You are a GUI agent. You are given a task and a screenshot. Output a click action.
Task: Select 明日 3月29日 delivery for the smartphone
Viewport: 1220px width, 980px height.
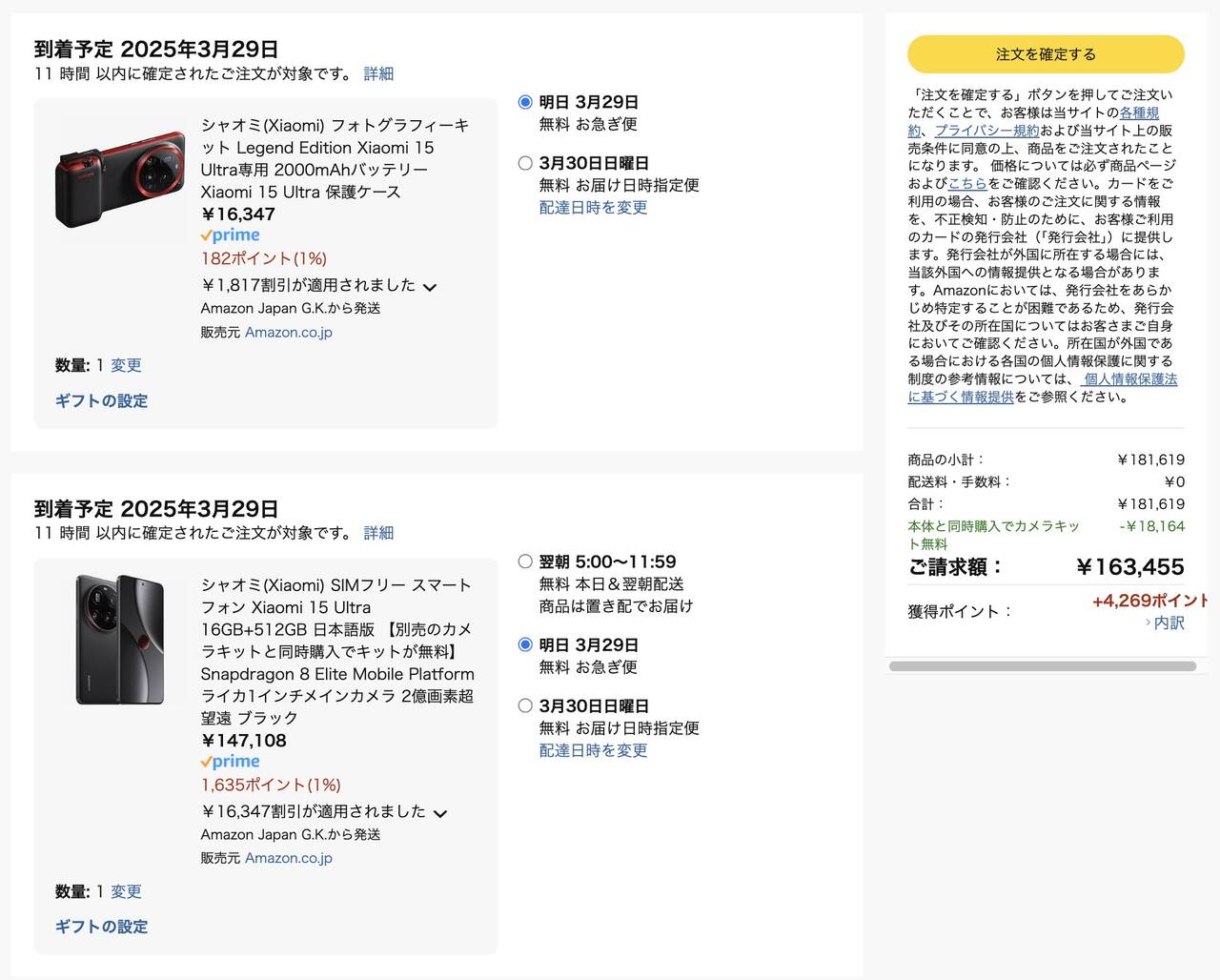(x=525, y=645)
